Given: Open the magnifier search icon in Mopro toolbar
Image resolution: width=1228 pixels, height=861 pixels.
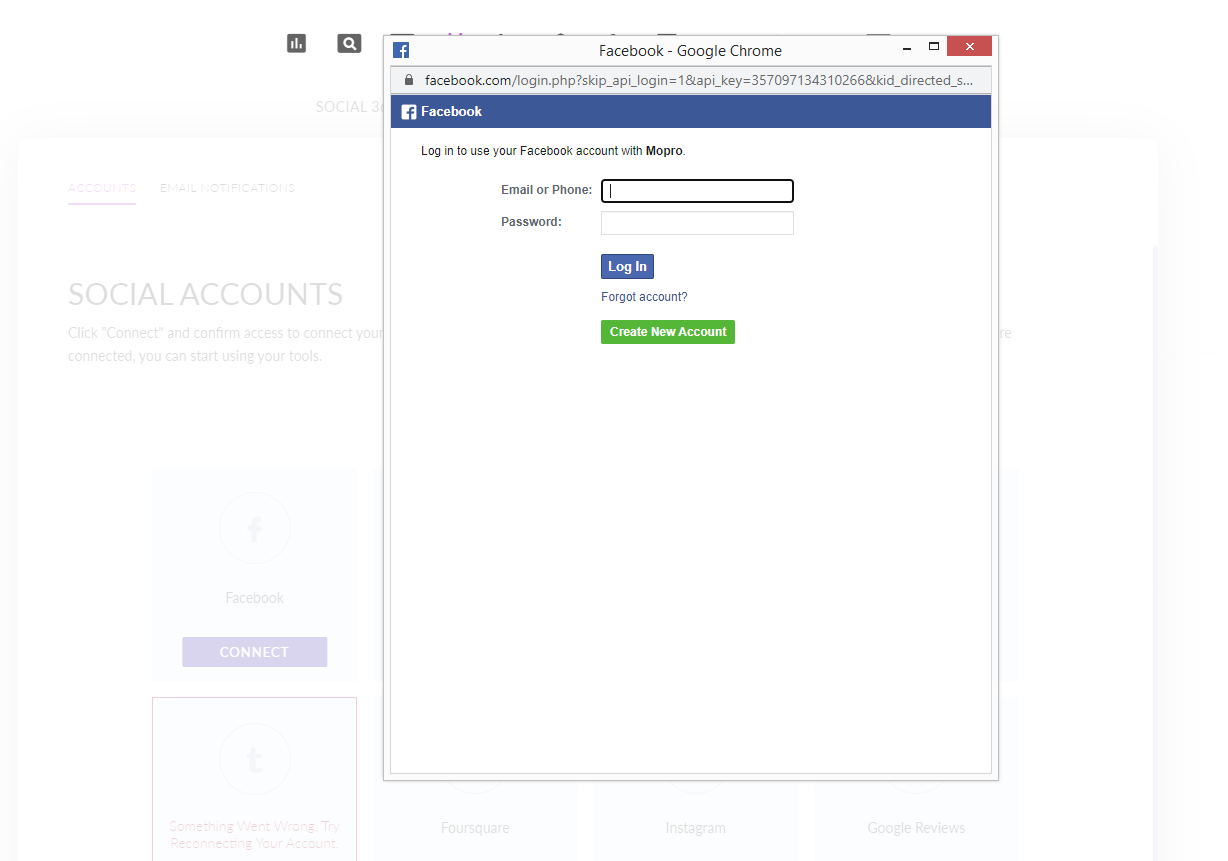Looking at the screenshot, I should (349, 43).
